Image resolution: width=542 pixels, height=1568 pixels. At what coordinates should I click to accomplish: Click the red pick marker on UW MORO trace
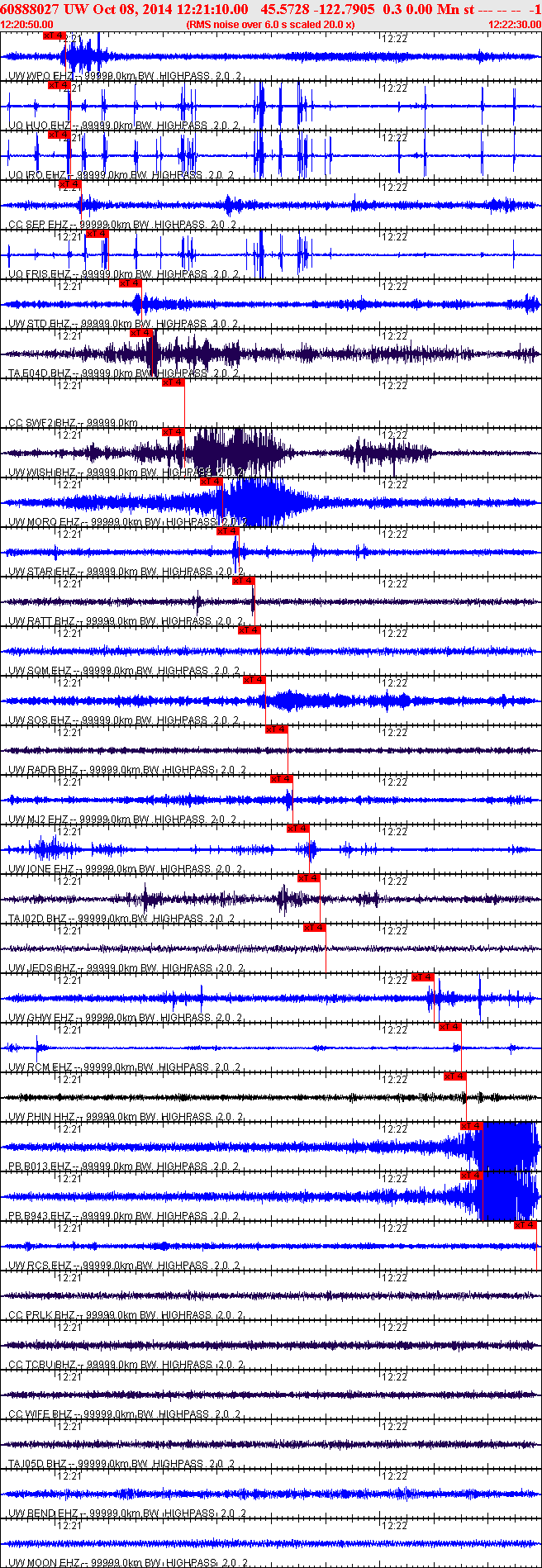[212, 482]
